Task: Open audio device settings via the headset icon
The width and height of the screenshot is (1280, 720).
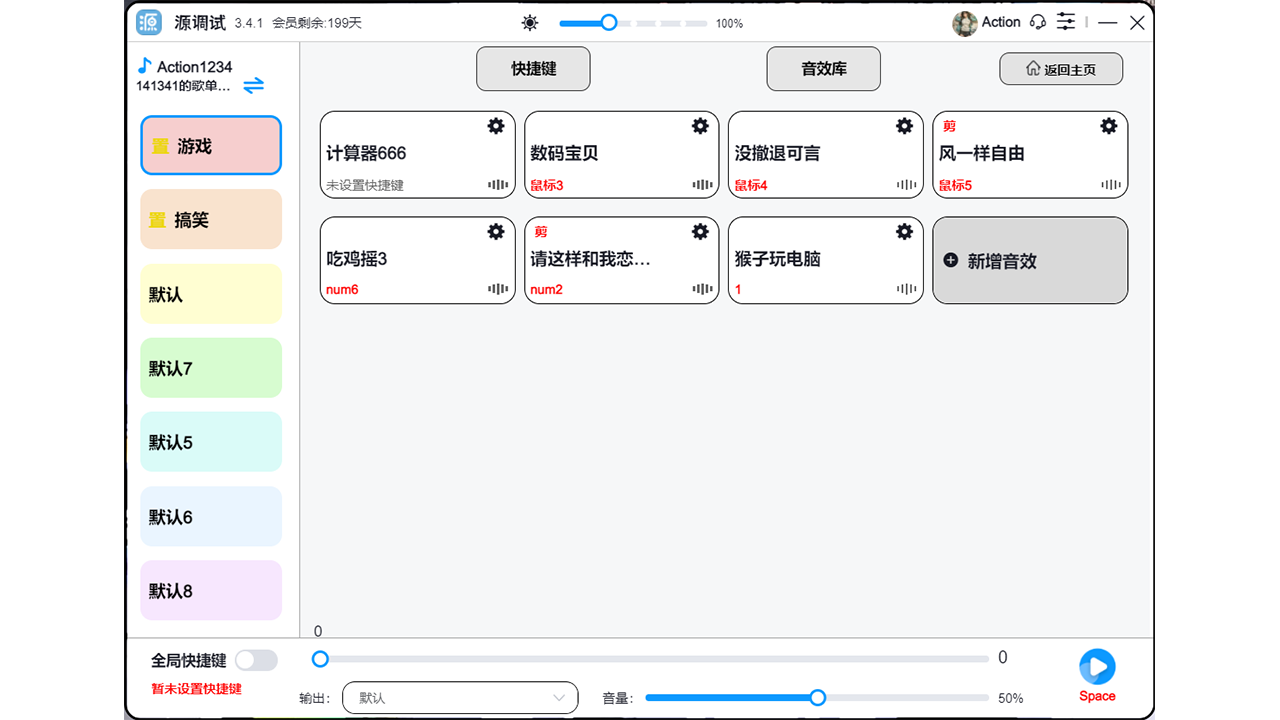Action: click(x=1037, y=21)
